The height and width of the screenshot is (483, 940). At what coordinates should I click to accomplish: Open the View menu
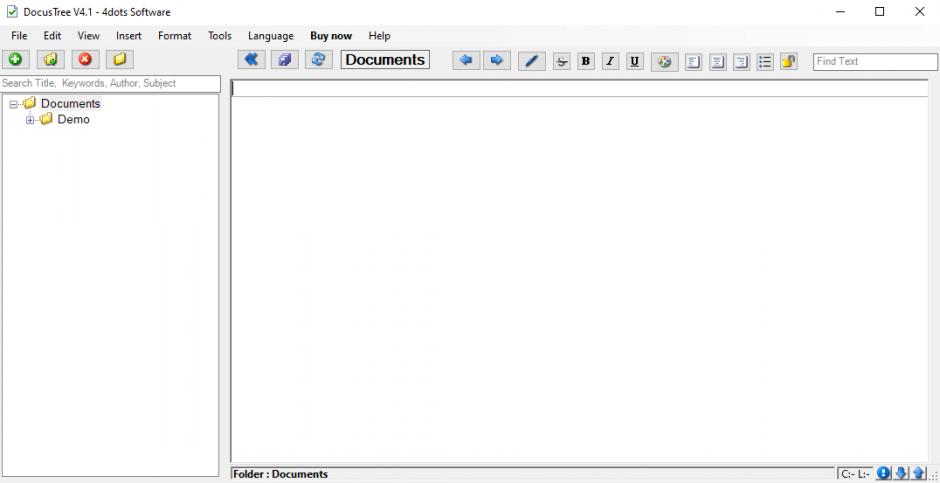89,36
